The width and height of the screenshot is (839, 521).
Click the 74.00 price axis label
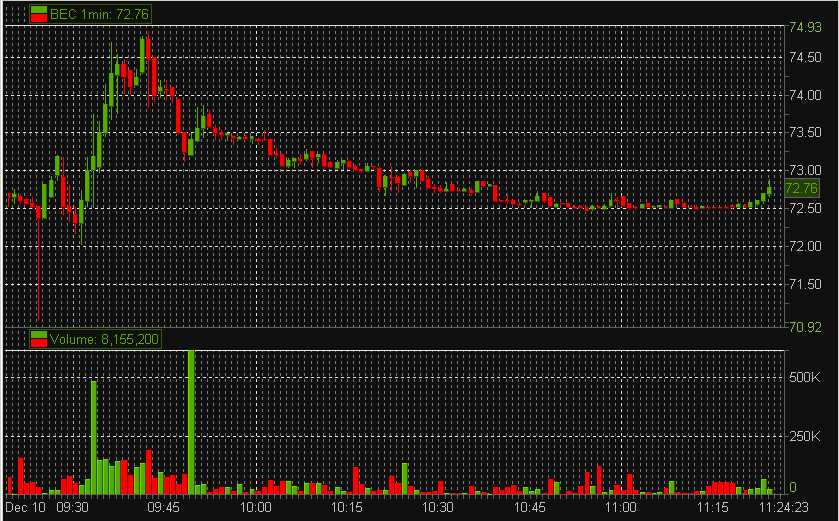(805, 95)
